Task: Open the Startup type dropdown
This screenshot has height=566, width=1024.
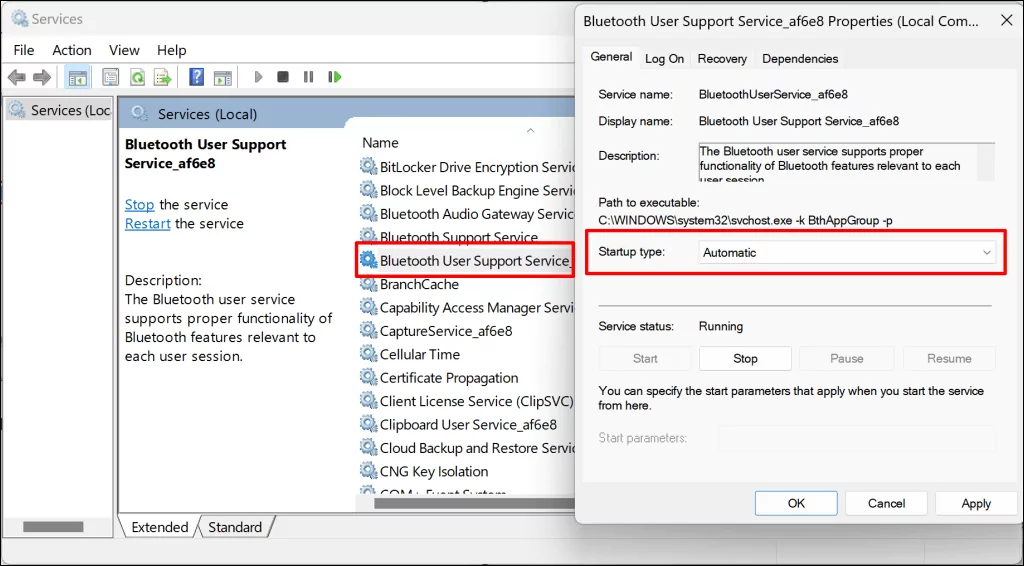Action: tap(846, 253)
